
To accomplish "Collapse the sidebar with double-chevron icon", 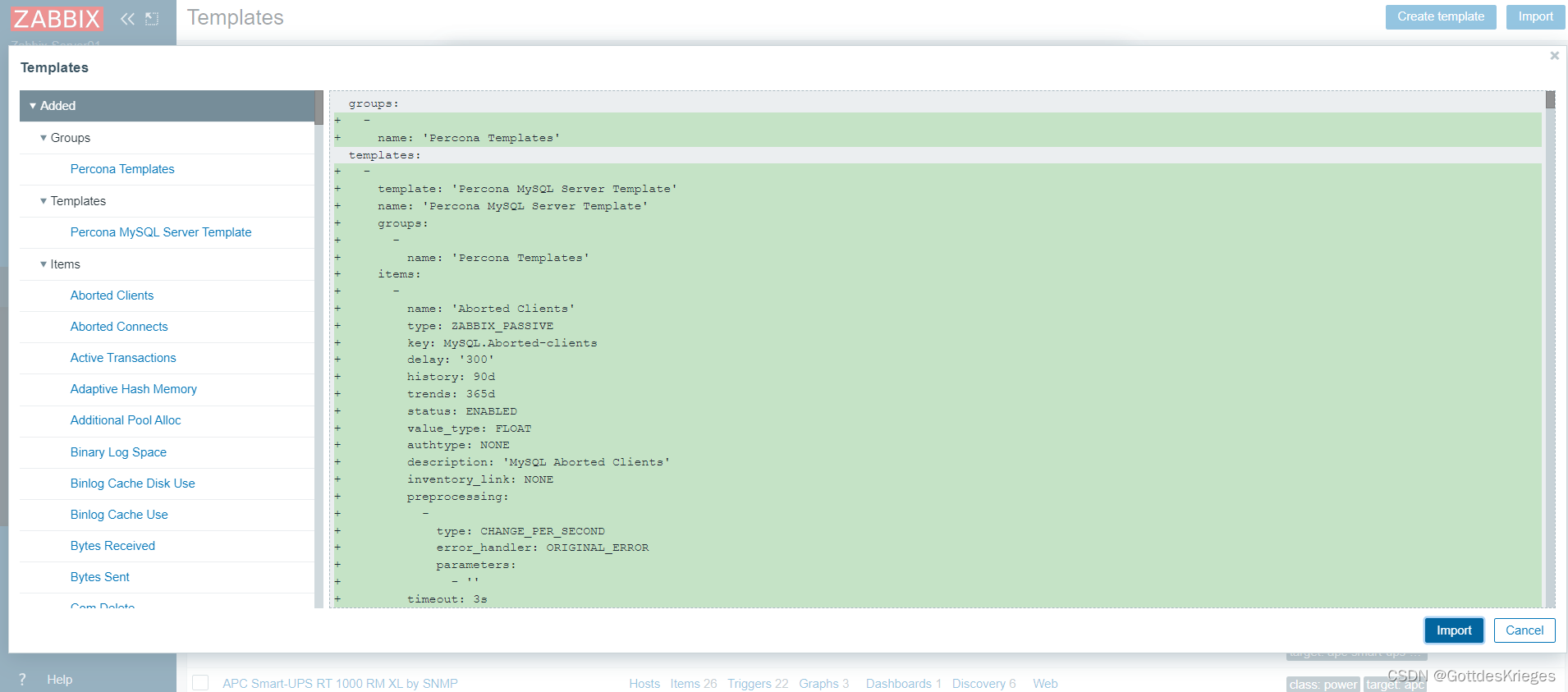I will point(127,18).
